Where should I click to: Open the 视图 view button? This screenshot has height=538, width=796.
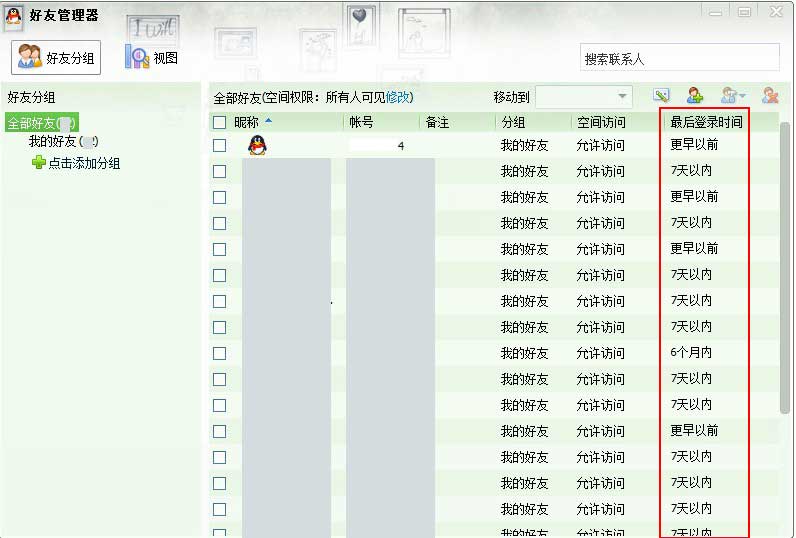click(152, 57)
